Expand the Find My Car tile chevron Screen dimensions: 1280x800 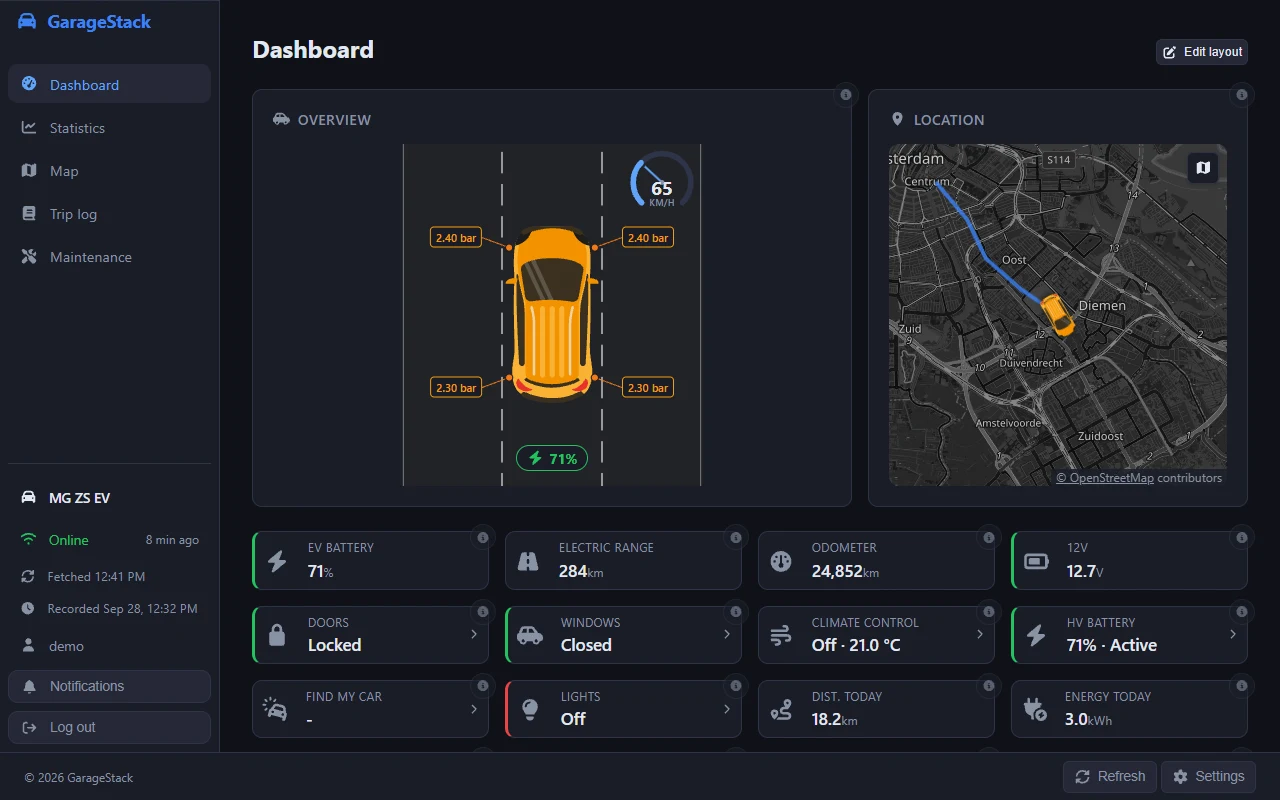point(474,708)
